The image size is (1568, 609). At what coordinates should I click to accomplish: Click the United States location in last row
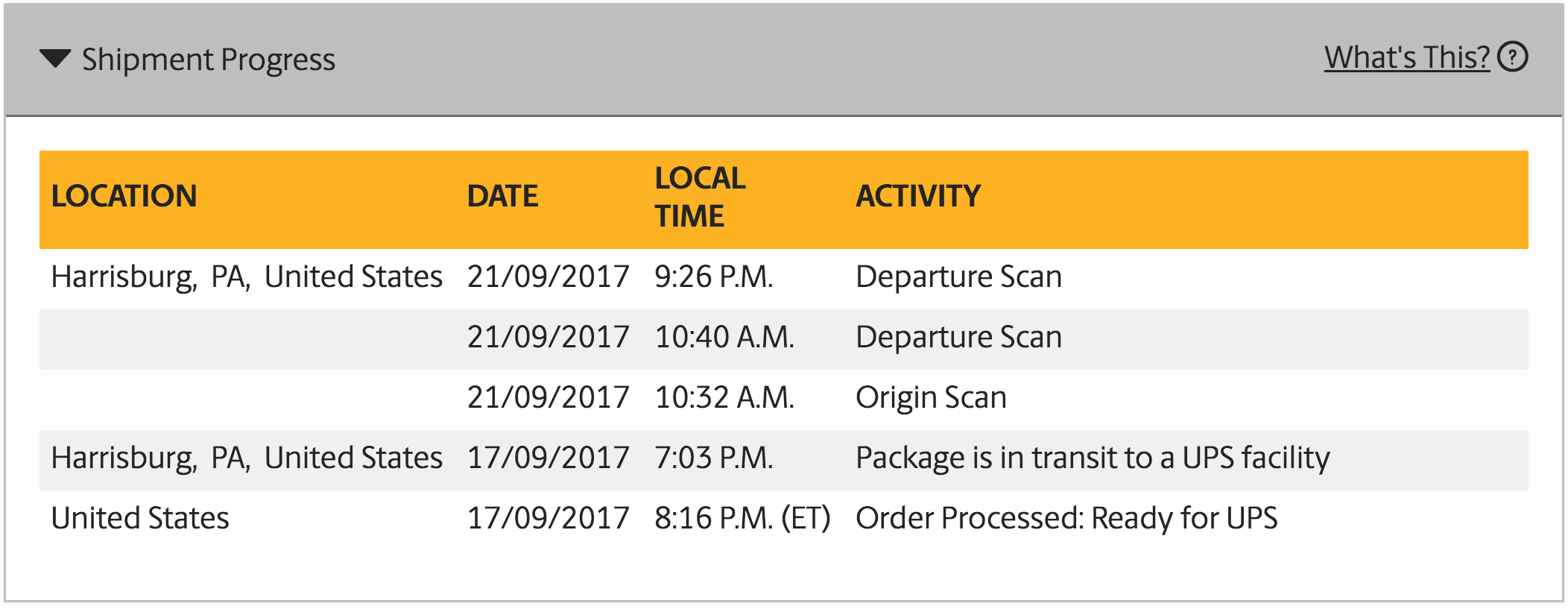point(140,518)
